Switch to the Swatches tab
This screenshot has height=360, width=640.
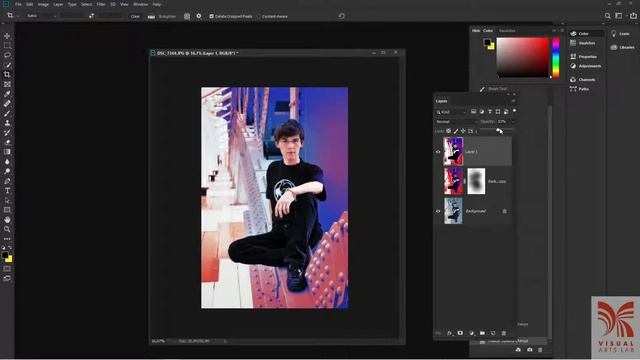click(507, 31)
